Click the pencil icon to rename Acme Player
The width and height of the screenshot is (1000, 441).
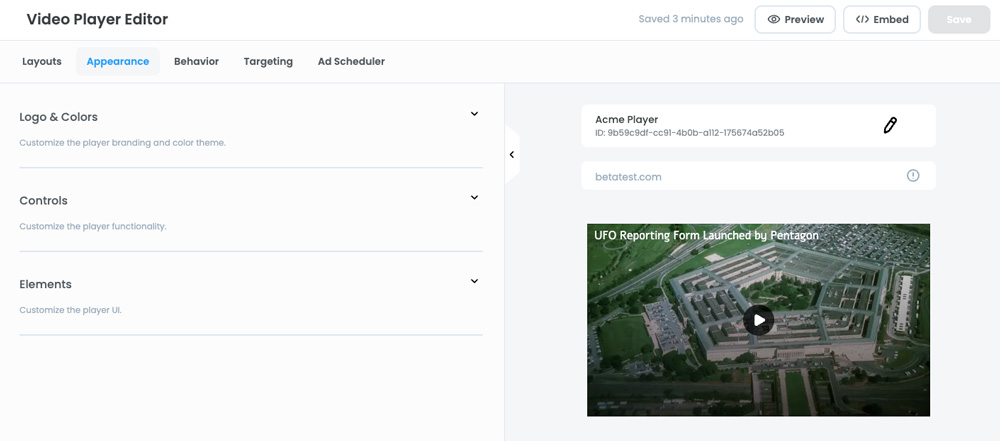point(890,125)
